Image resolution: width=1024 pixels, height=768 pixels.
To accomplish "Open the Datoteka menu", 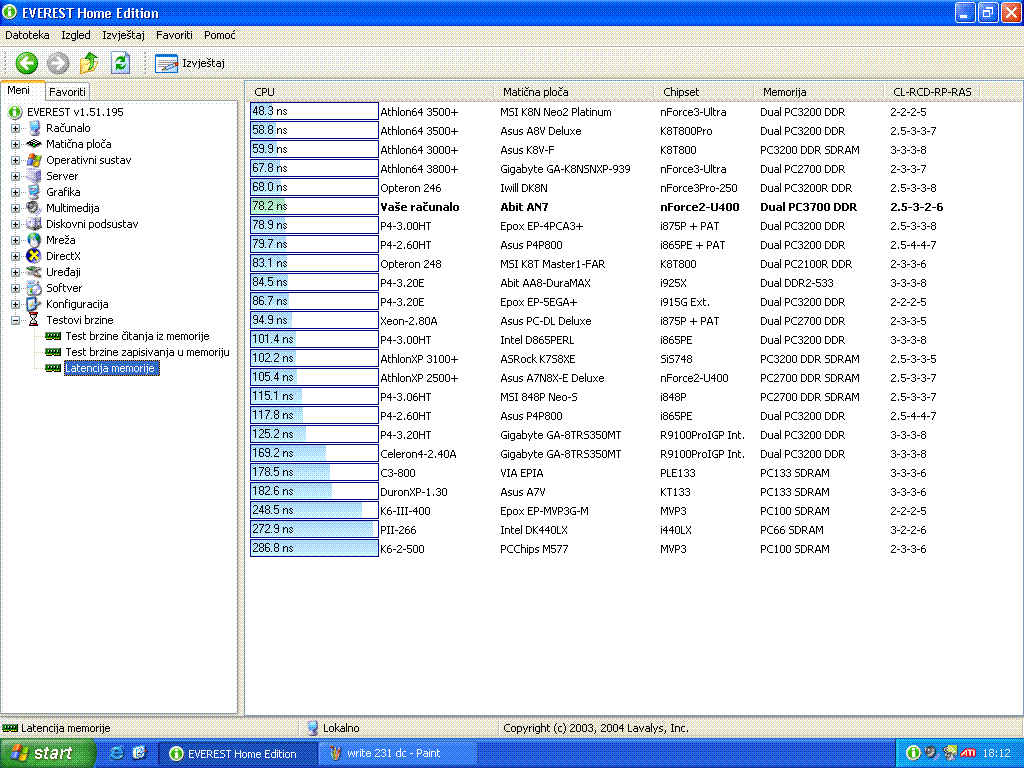I will [x=27, y=35].
